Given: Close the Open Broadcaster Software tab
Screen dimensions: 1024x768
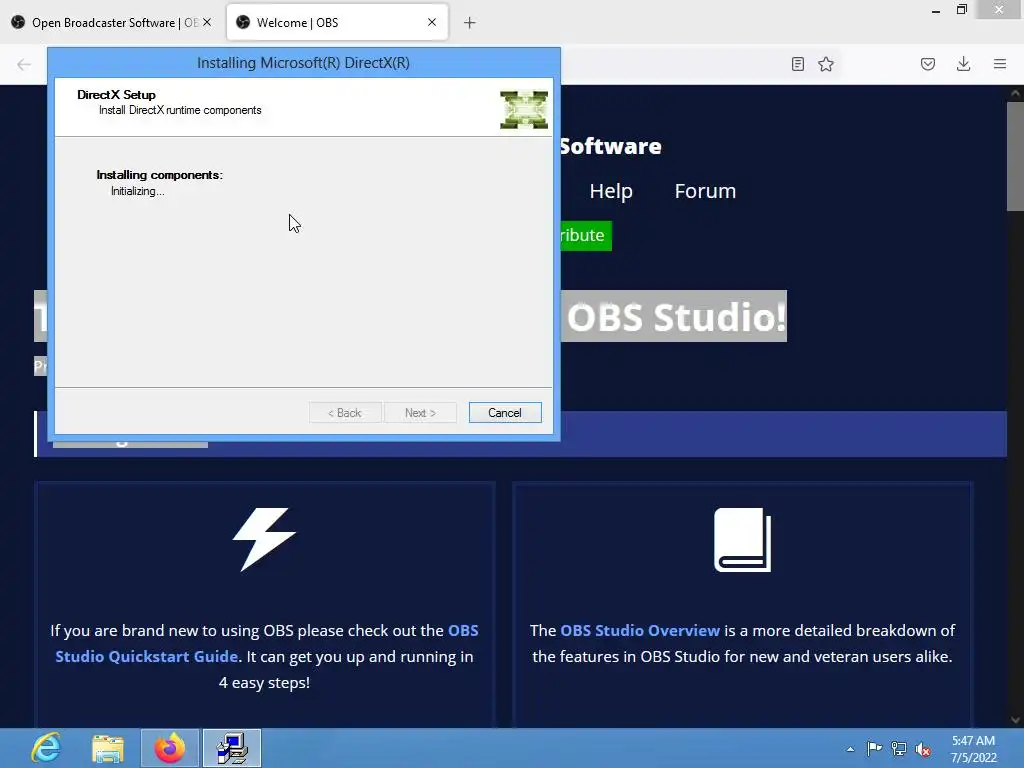Looking at the screenshot, I should [x=207, y=22].
